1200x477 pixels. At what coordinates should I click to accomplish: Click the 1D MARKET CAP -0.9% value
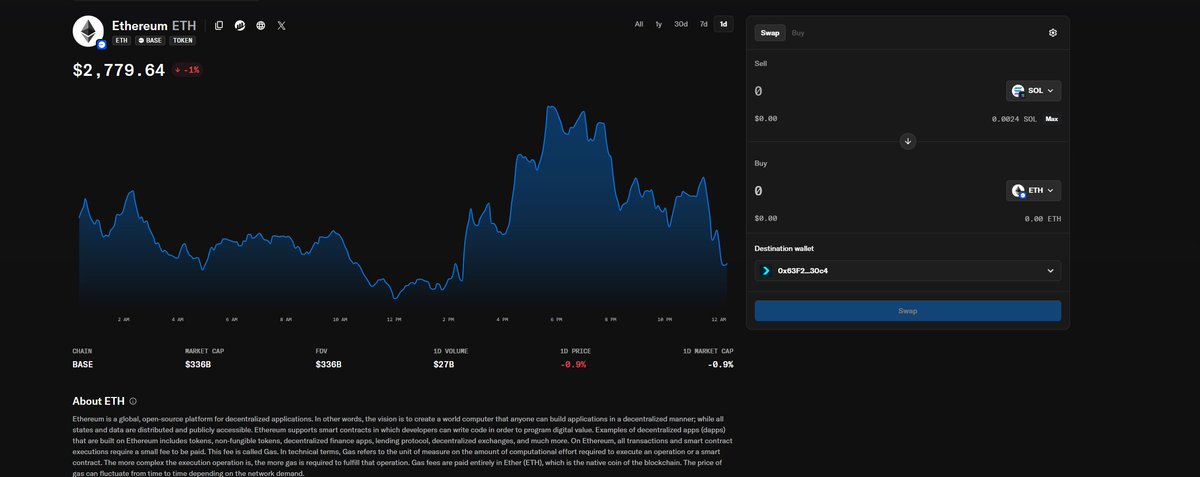pyautogui.click(x=720, y=365)
